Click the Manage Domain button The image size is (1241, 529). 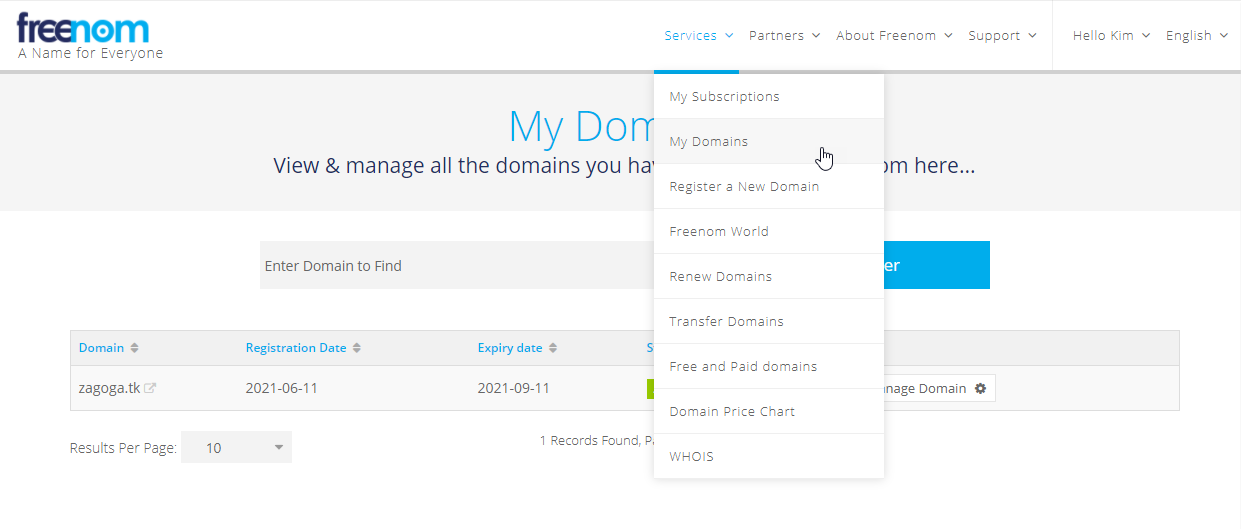[939, 388]
